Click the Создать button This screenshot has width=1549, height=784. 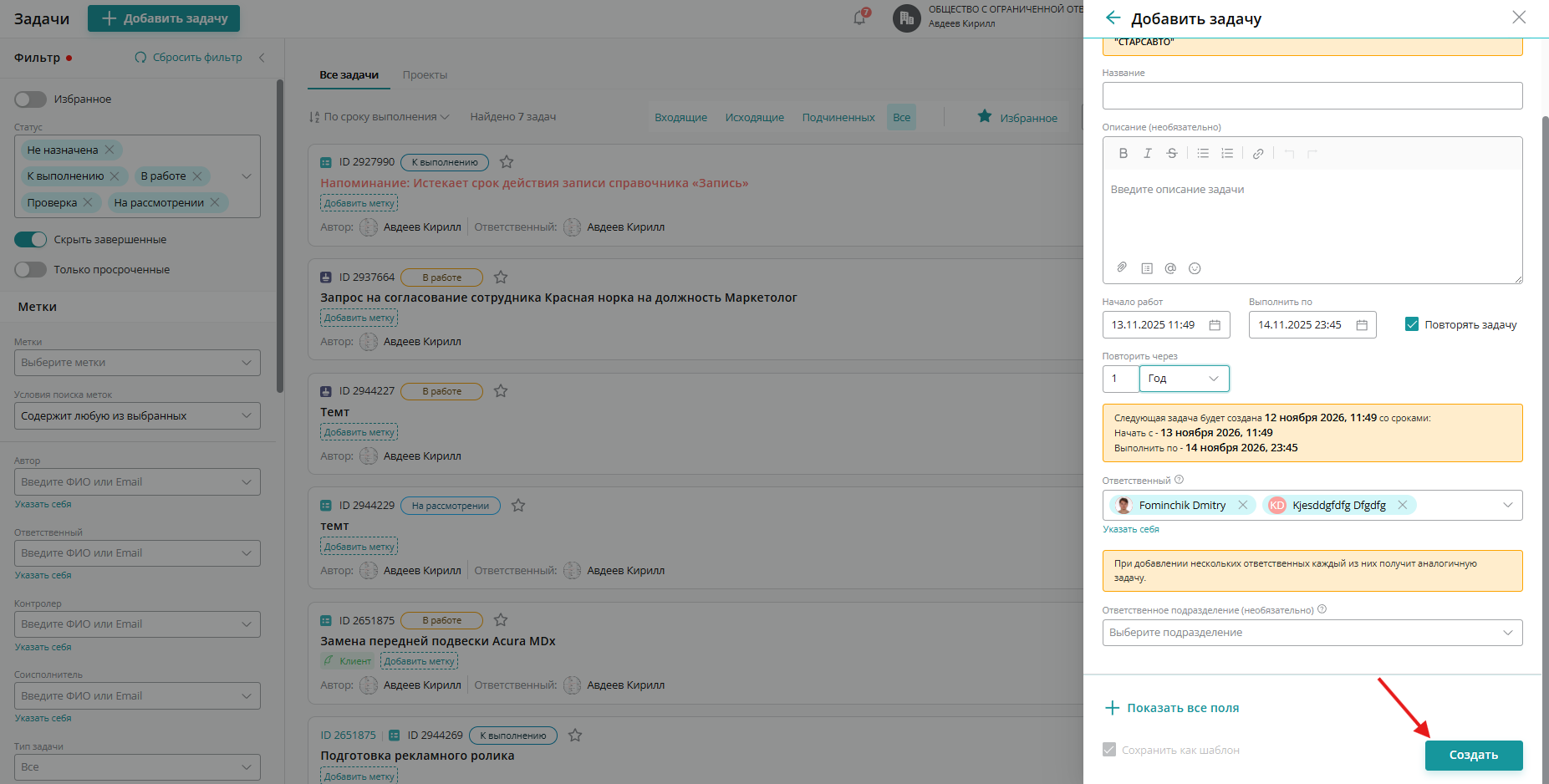(1474, 755)
